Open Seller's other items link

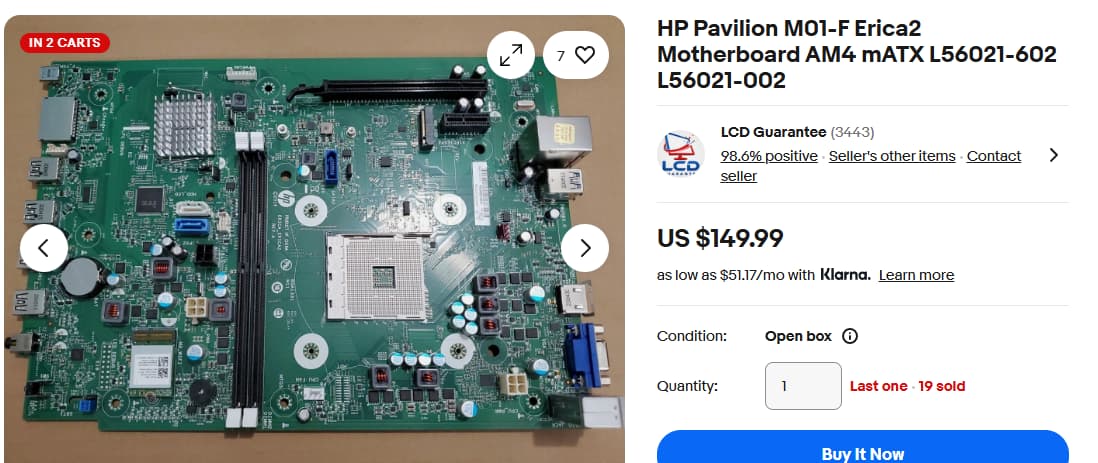pos(892,156)
